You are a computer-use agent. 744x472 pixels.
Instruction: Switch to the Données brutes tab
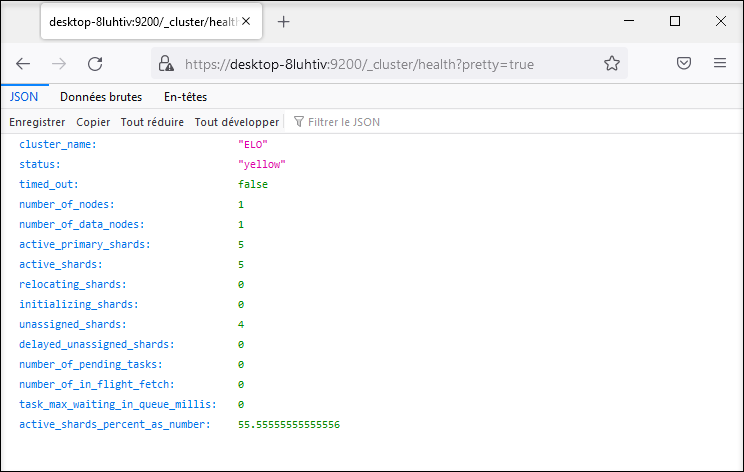point(101,97)
